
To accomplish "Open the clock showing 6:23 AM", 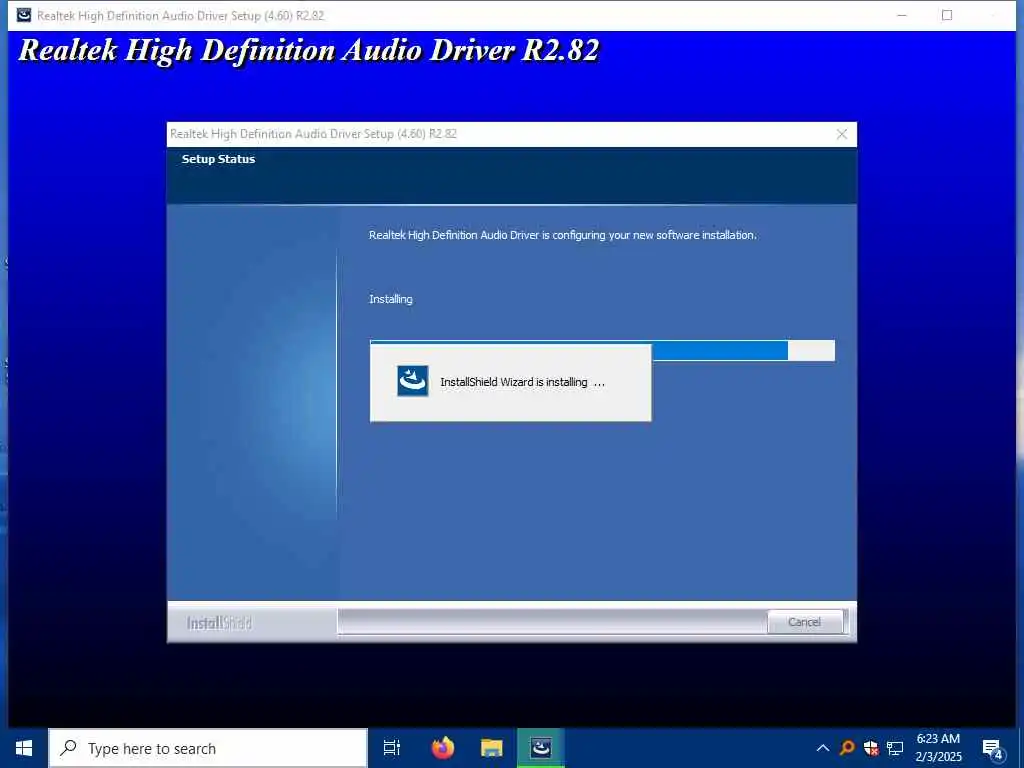I will click(938, 748).
